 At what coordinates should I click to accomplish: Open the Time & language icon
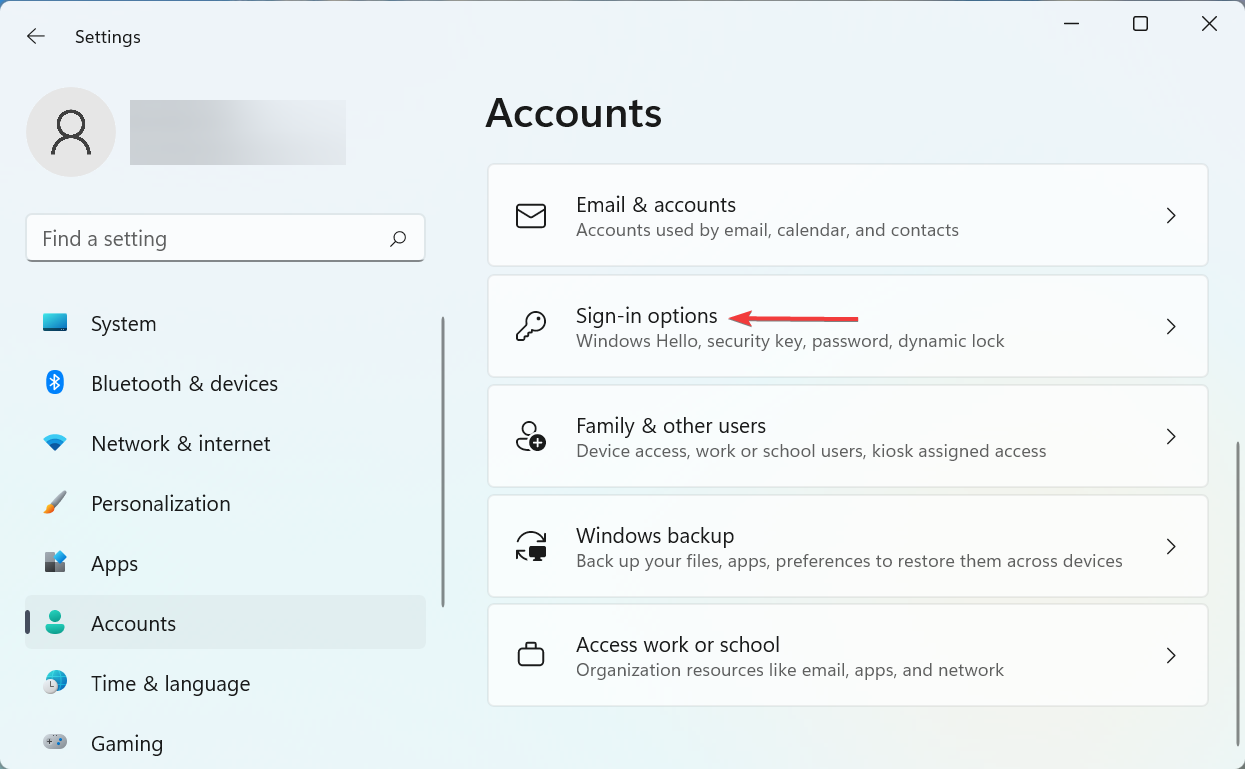coord(53,683)
